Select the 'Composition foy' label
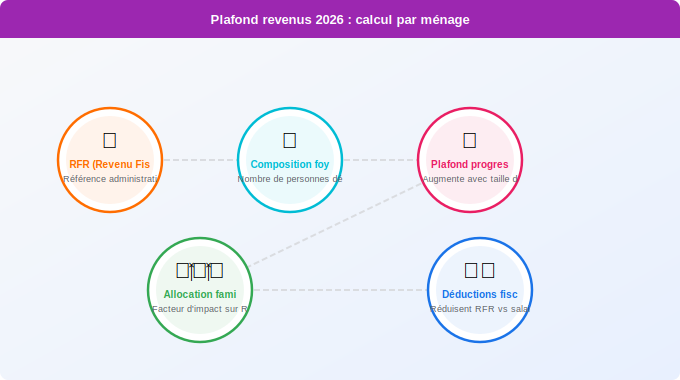680x380 pixels. click(x=290, y=164)
